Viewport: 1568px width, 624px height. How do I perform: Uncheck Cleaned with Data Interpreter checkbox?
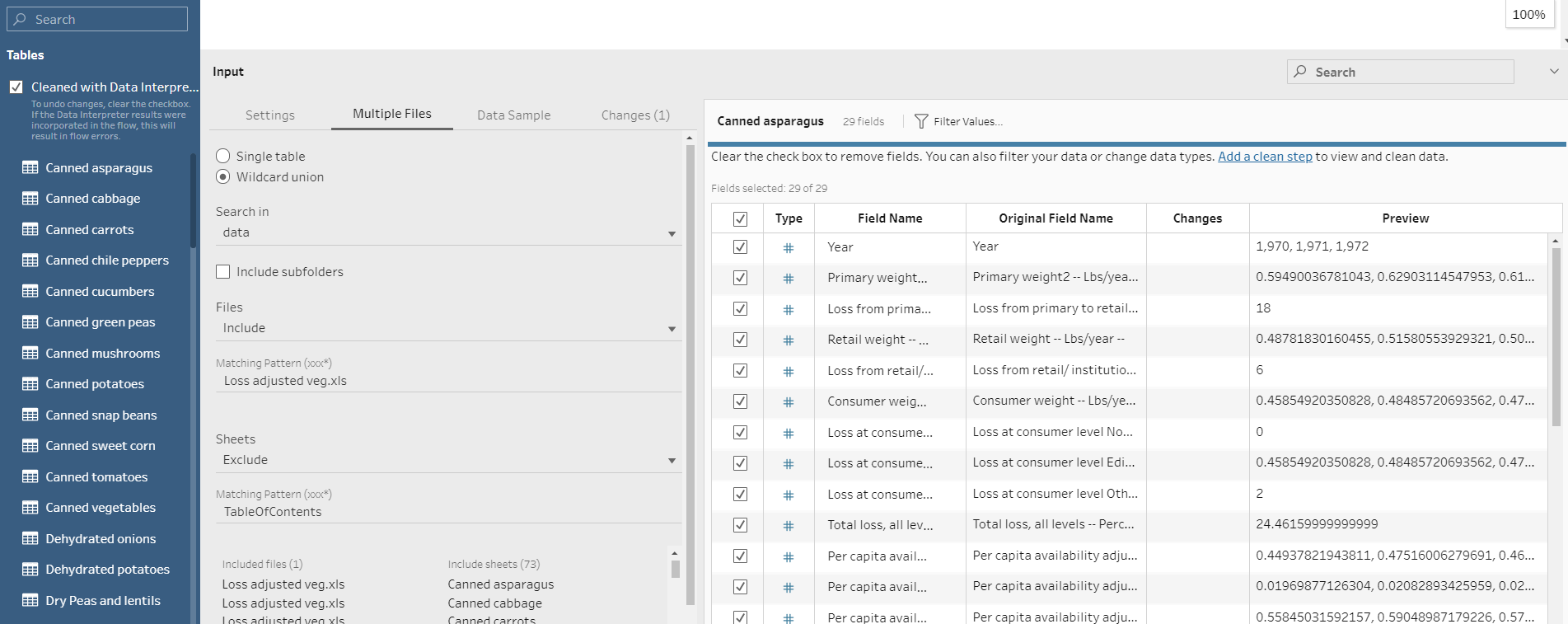pos(16,87)
